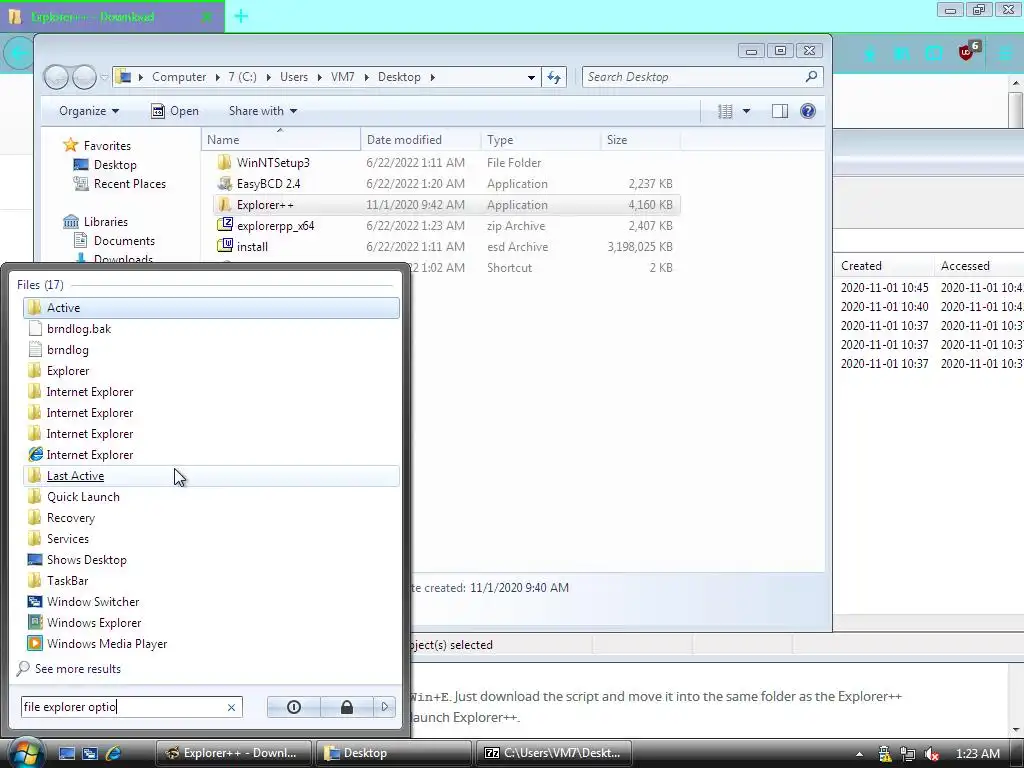This screenshot has width=1024, height=768.
Task: Open Share with dropdown menu
Action: 263,111
